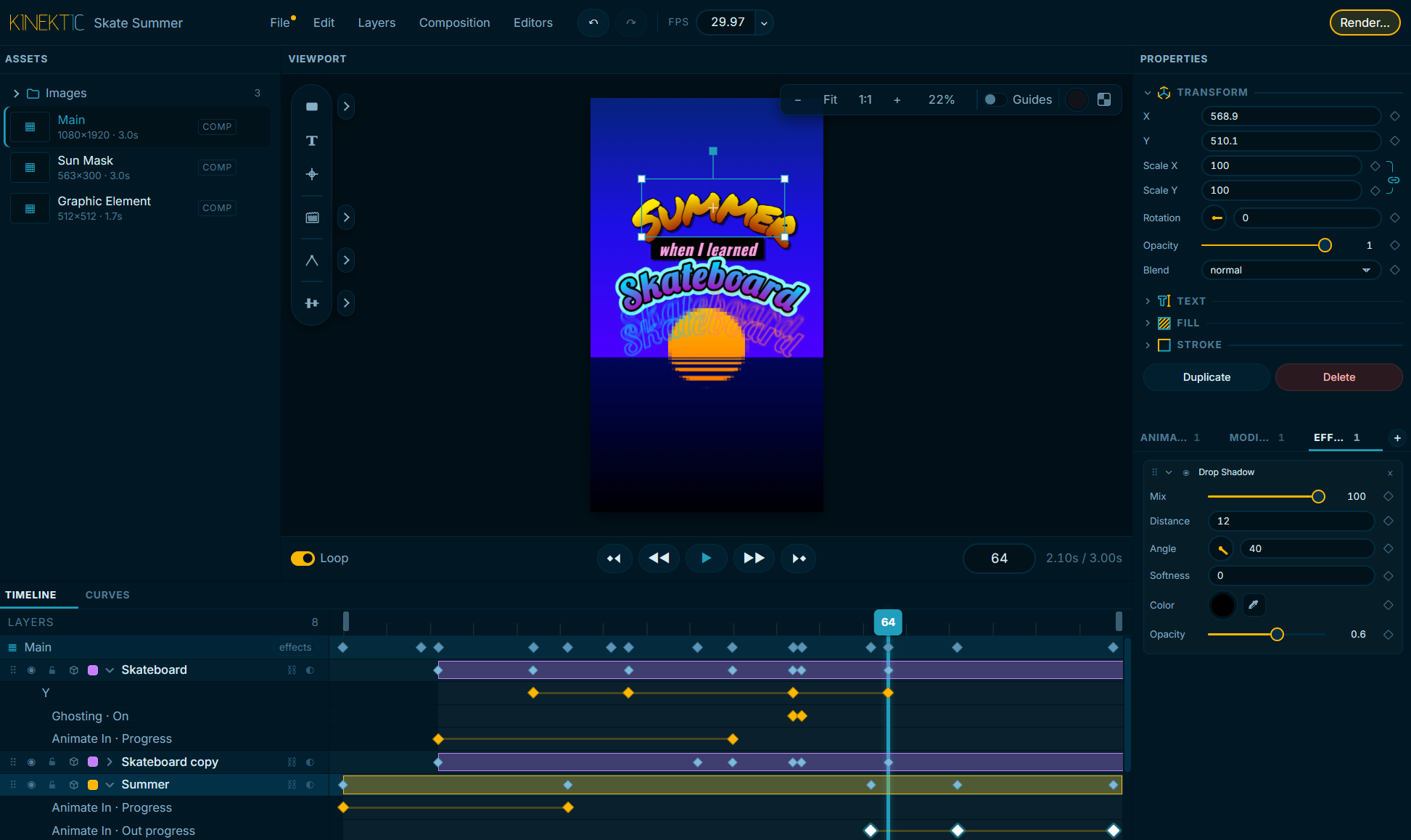Toggle the X position keyframe diamond
Image resolution: width=1411 pixels, height=840 pixels.
coord(1394,116)
